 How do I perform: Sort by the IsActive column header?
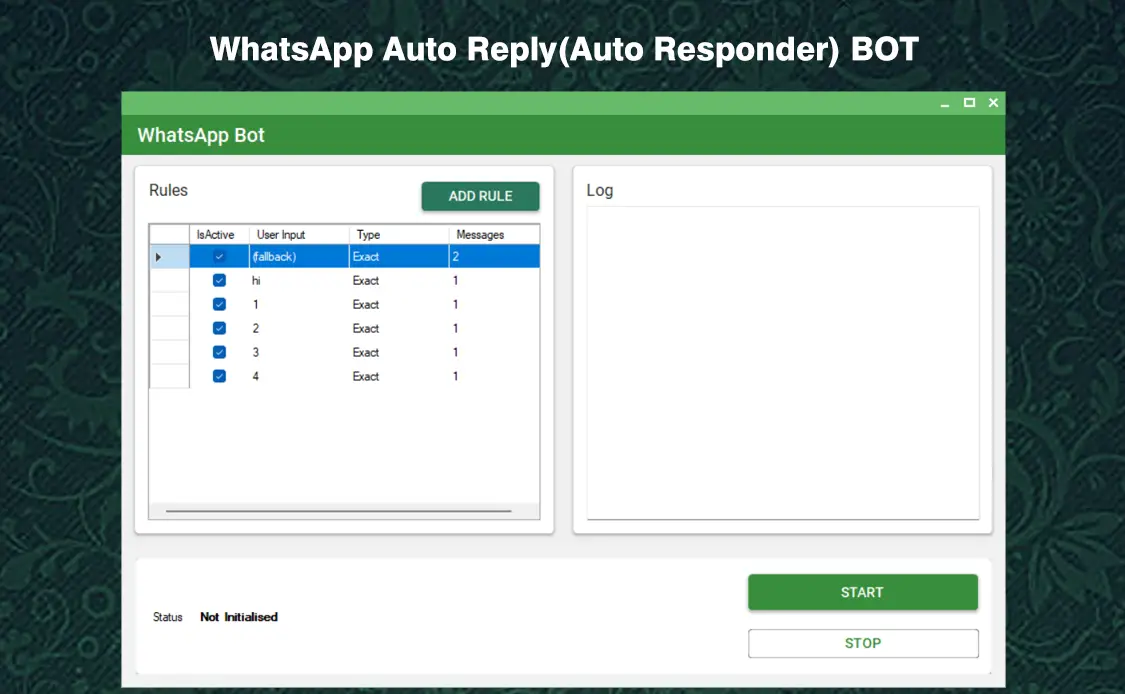(x=216, y=235)
